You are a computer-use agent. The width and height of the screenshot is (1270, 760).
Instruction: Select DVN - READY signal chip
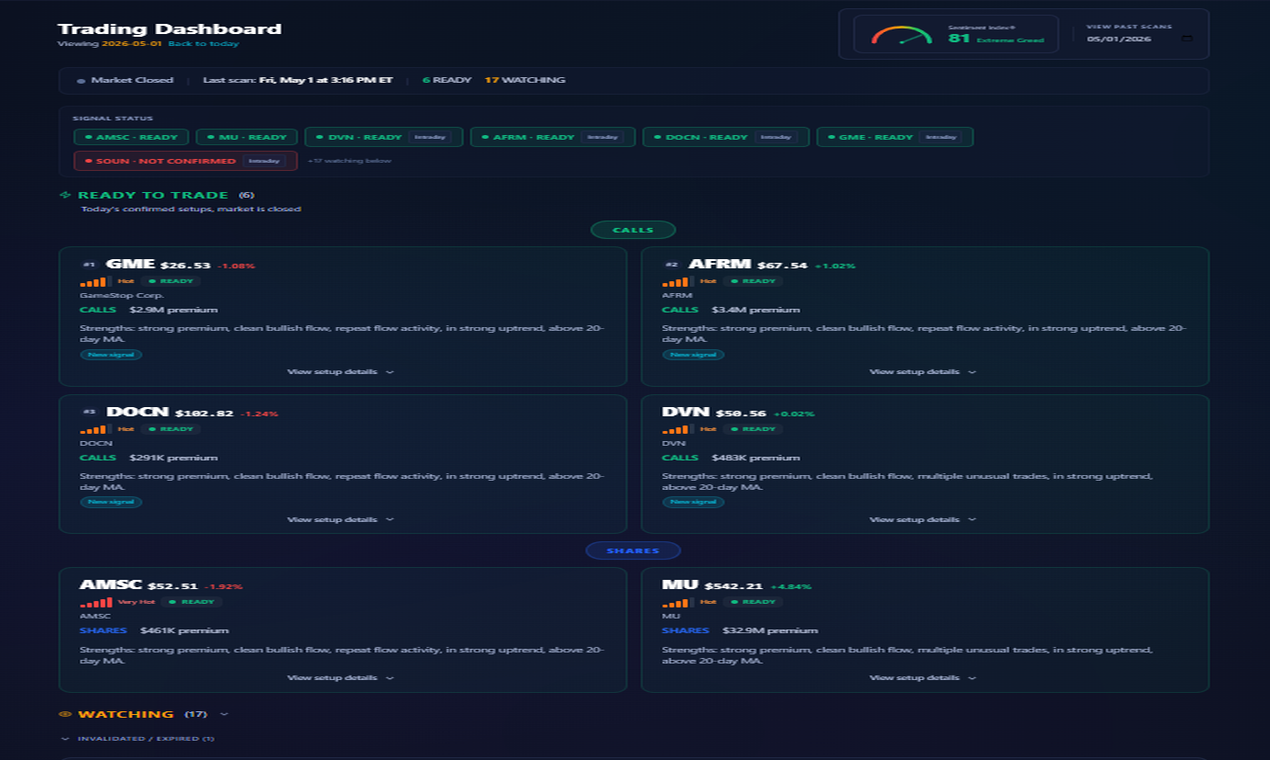tap(384, 137)
